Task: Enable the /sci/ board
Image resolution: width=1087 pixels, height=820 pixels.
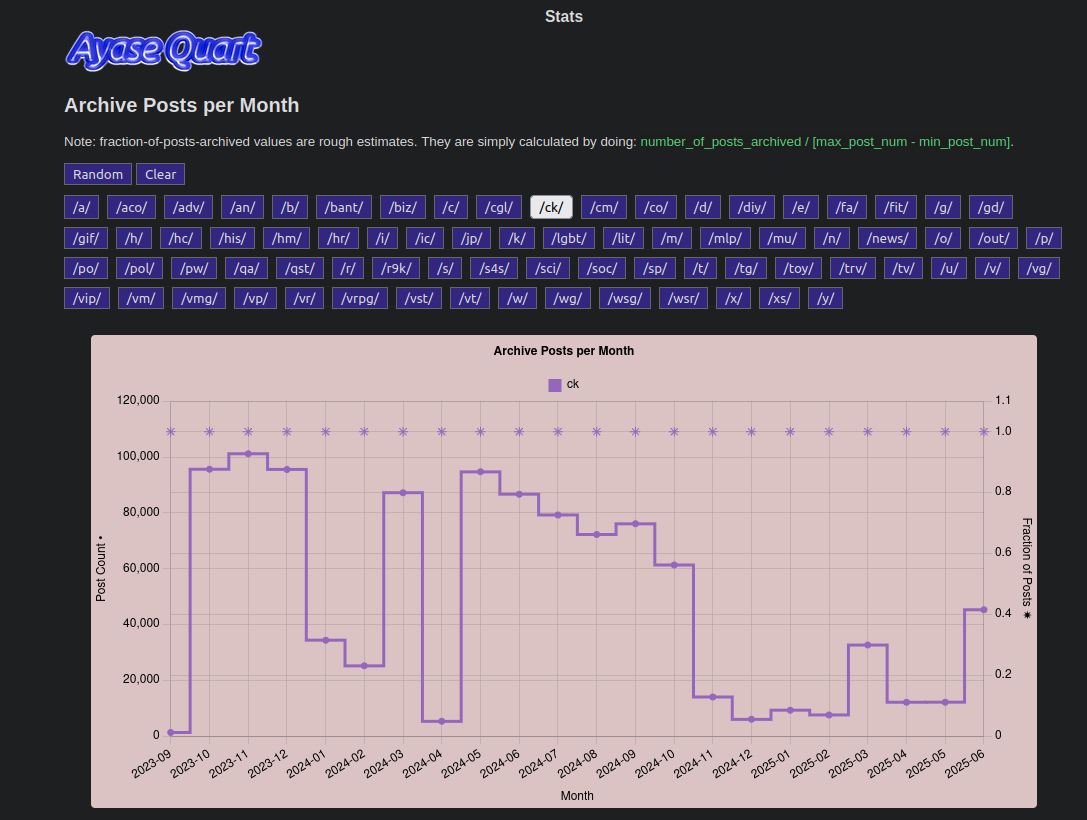Action: pyautogui.click(x=548, y=268)
